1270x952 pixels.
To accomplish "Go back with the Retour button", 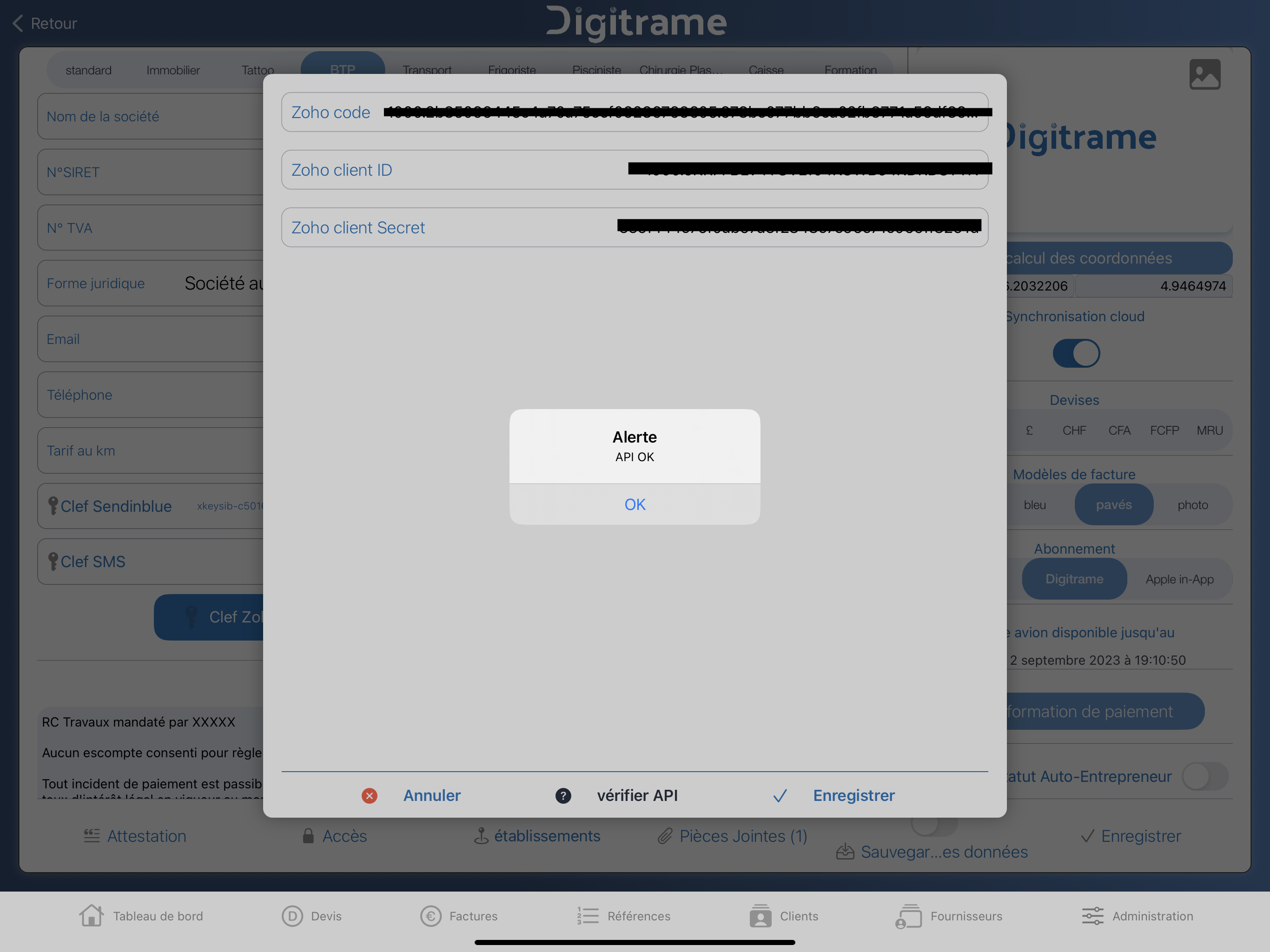I will pos(44,24).
